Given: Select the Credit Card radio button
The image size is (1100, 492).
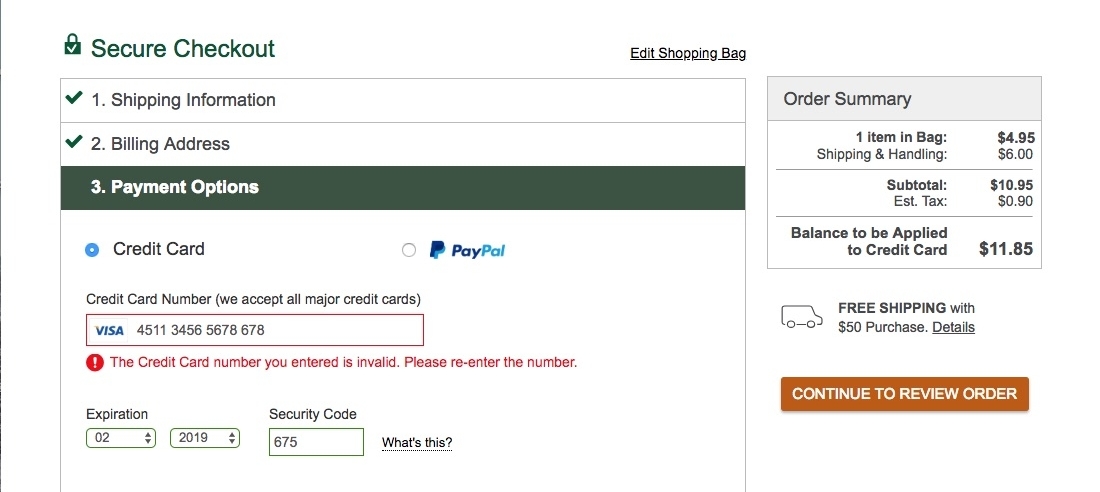Looking at the screenshot, I should [x=93, y=250].
